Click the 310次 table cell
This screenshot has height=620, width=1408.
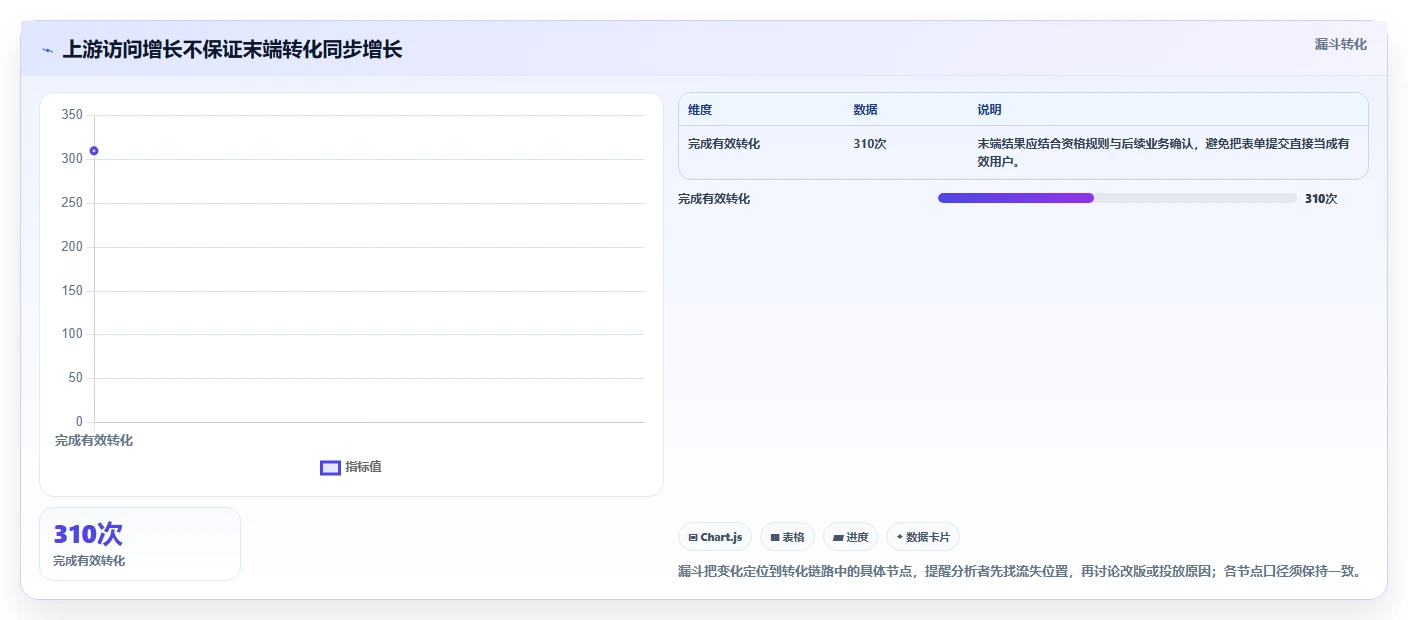[869, 144]
